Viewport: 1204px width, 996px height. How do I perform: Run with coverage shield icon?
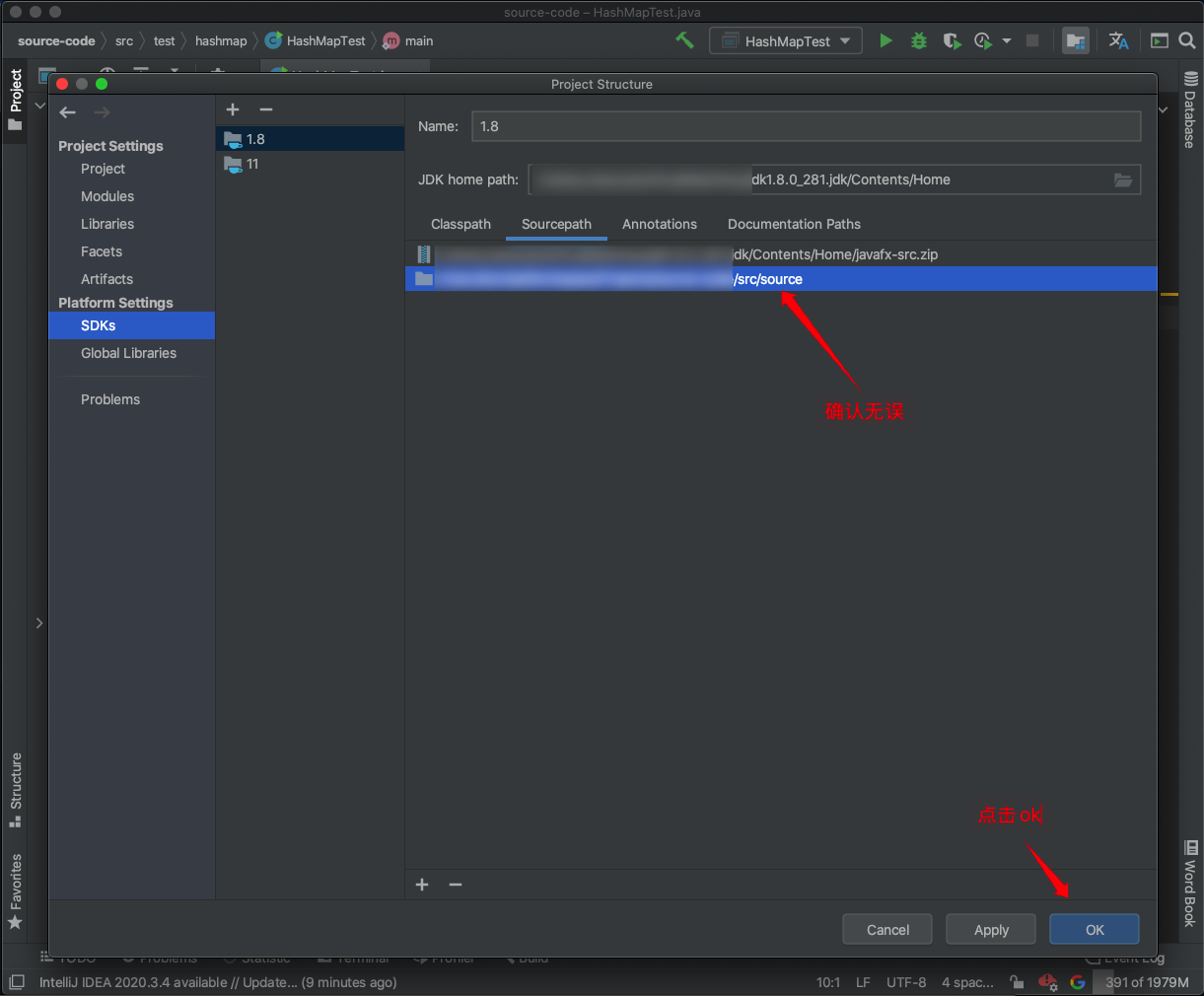point(951,40)
